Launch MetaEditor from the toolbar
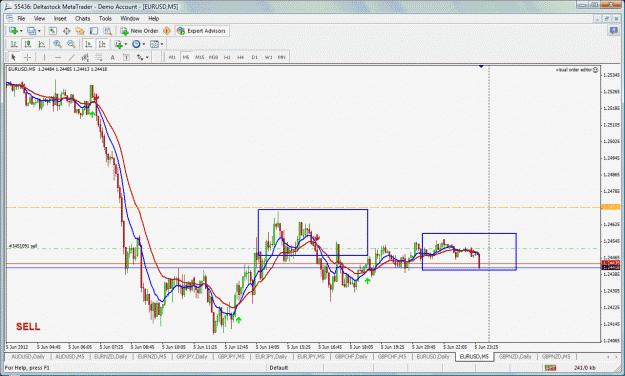This screenshot has width=625, height=376. pos(167,31)
